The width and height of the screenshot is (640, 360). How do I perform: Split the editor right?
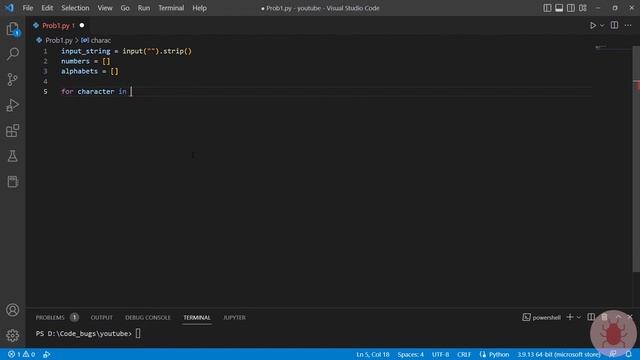[x=614, y=25]
